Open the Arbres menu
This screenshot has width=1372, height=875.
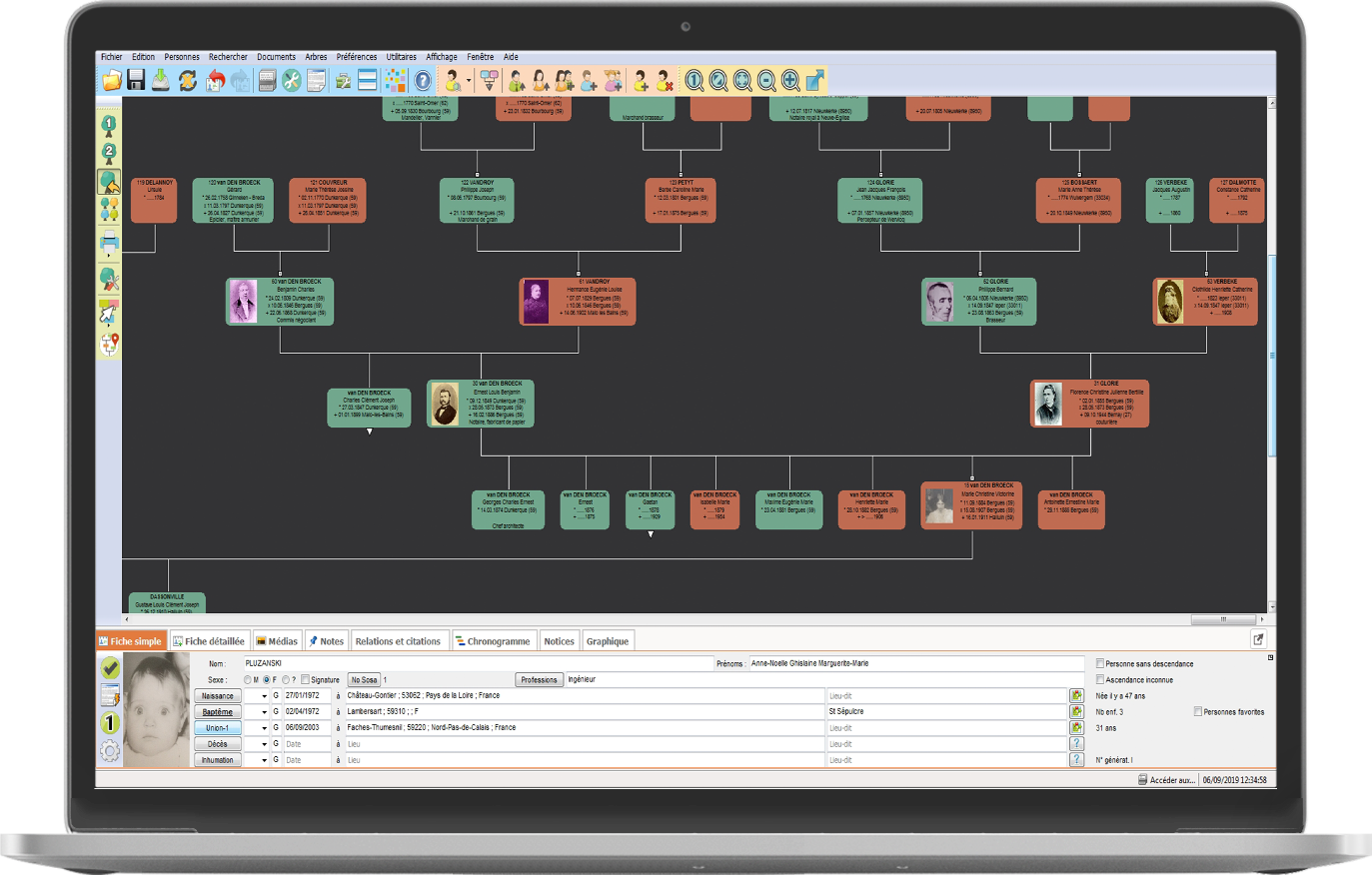(x=316, y=57)
